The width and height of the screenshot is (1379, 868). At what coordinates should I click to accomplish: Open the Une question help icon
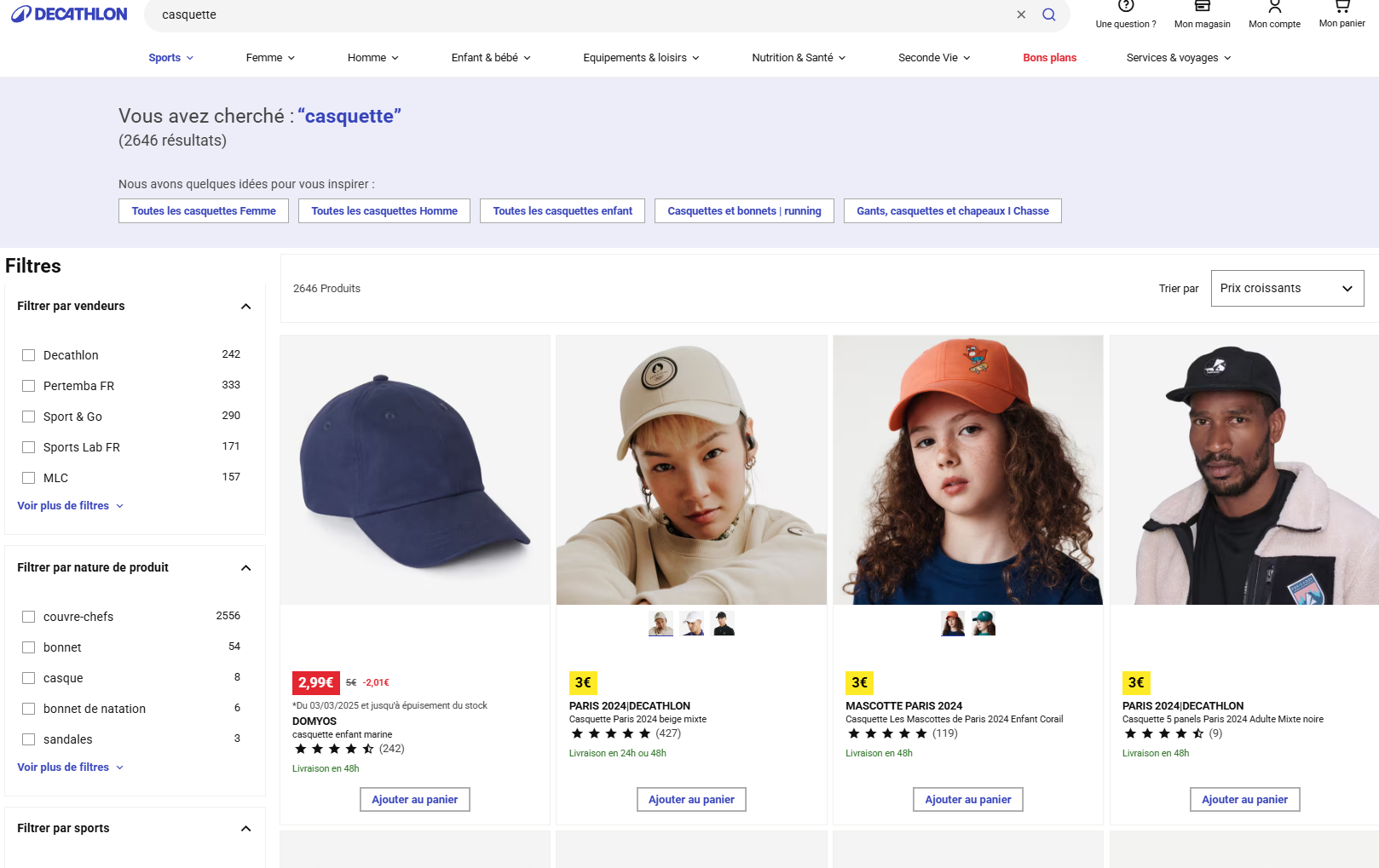1126,6
